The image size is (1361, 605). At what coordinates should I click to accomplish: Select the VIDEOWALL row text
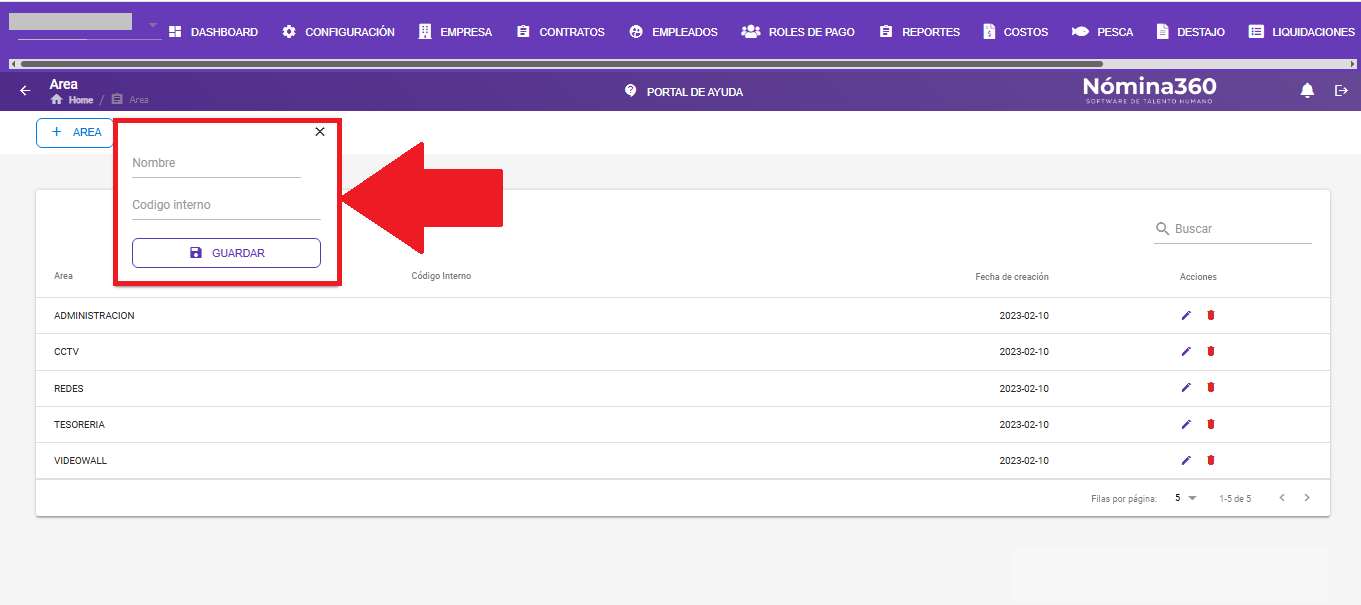[80, 461]
